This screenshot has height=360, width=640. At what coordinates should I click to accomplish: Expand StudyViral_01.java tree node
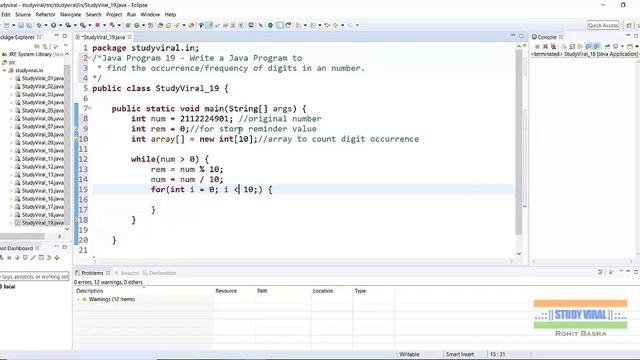pos(11,78)
